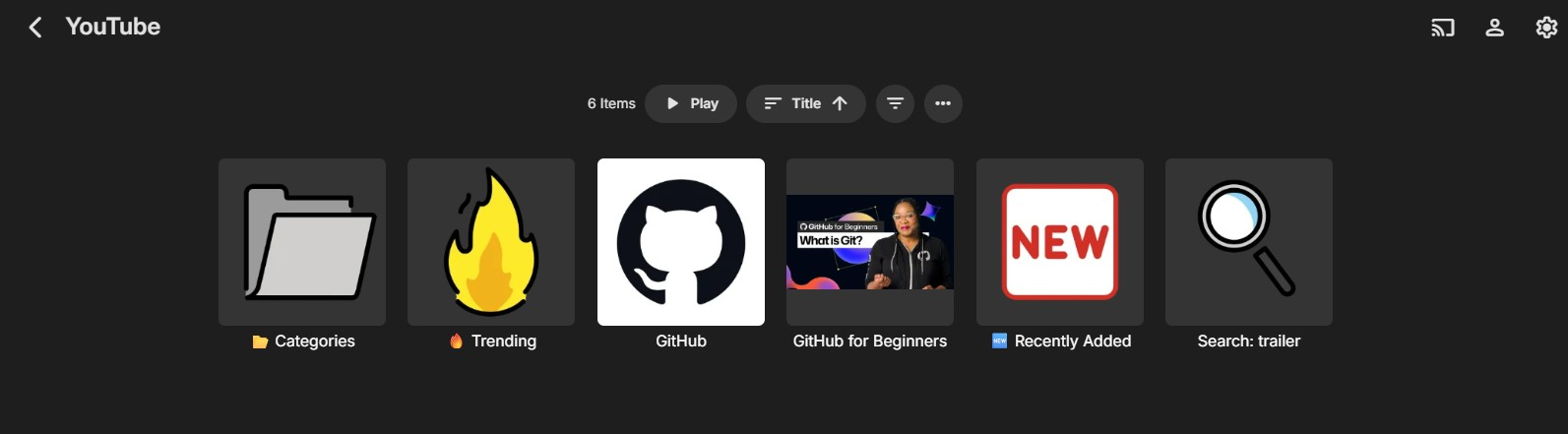Open the Recently Added NEW thumbnail

point(1060,242)
